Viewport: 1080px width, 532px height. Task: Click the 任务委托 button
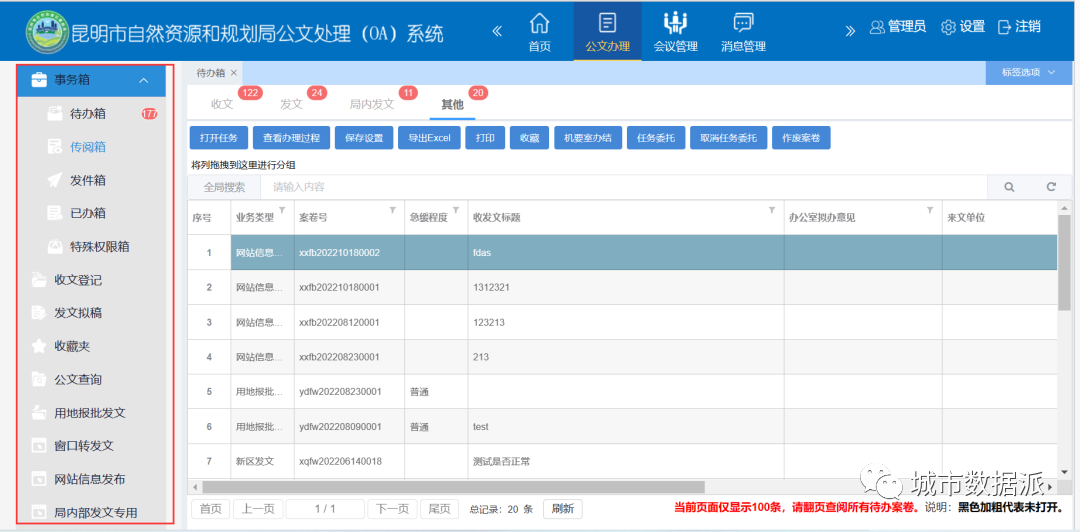point(656,138)
